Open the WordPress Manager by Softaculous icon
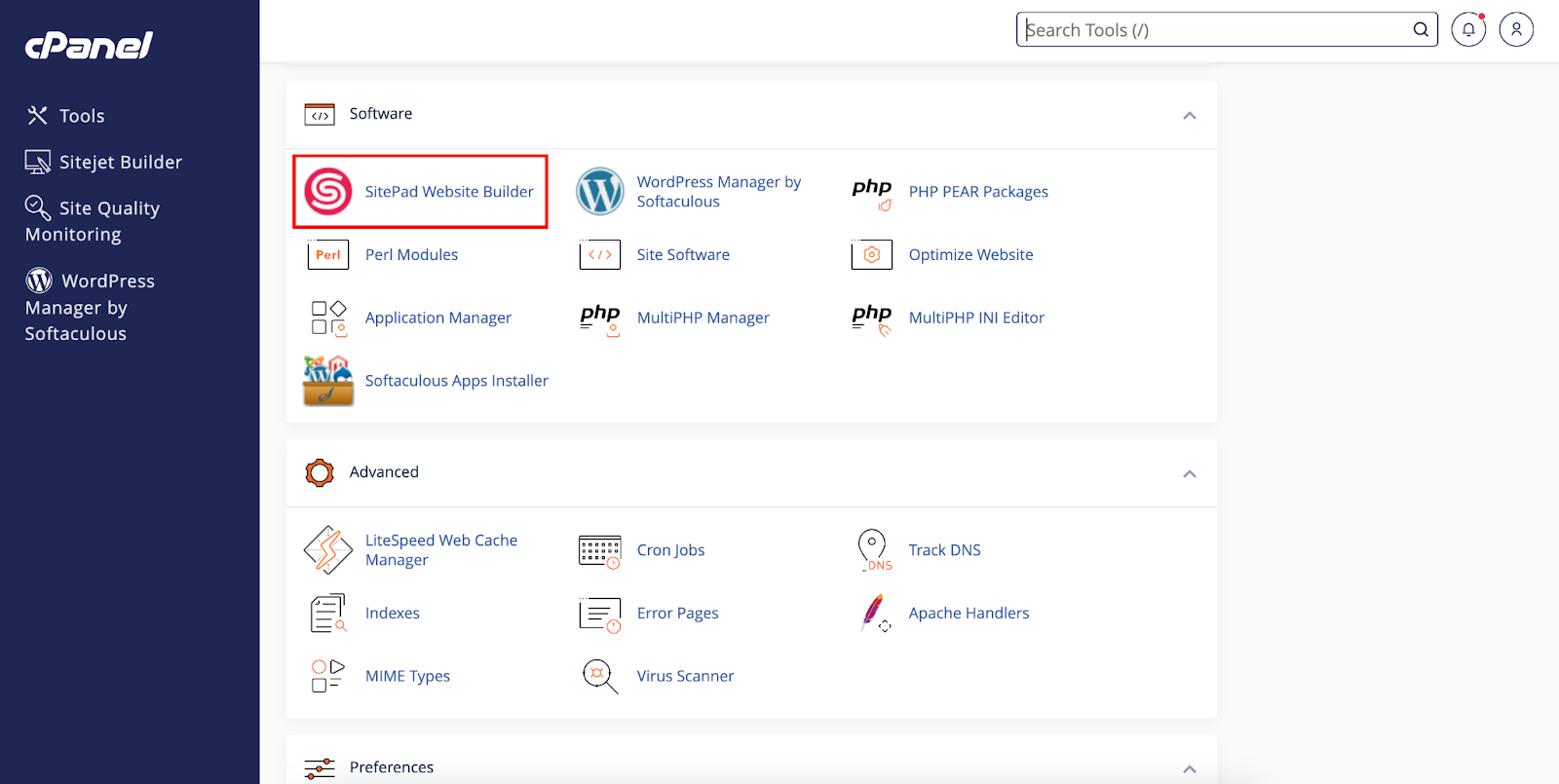The width and height of the screenshot is (1559, 784). pos(599,191)
